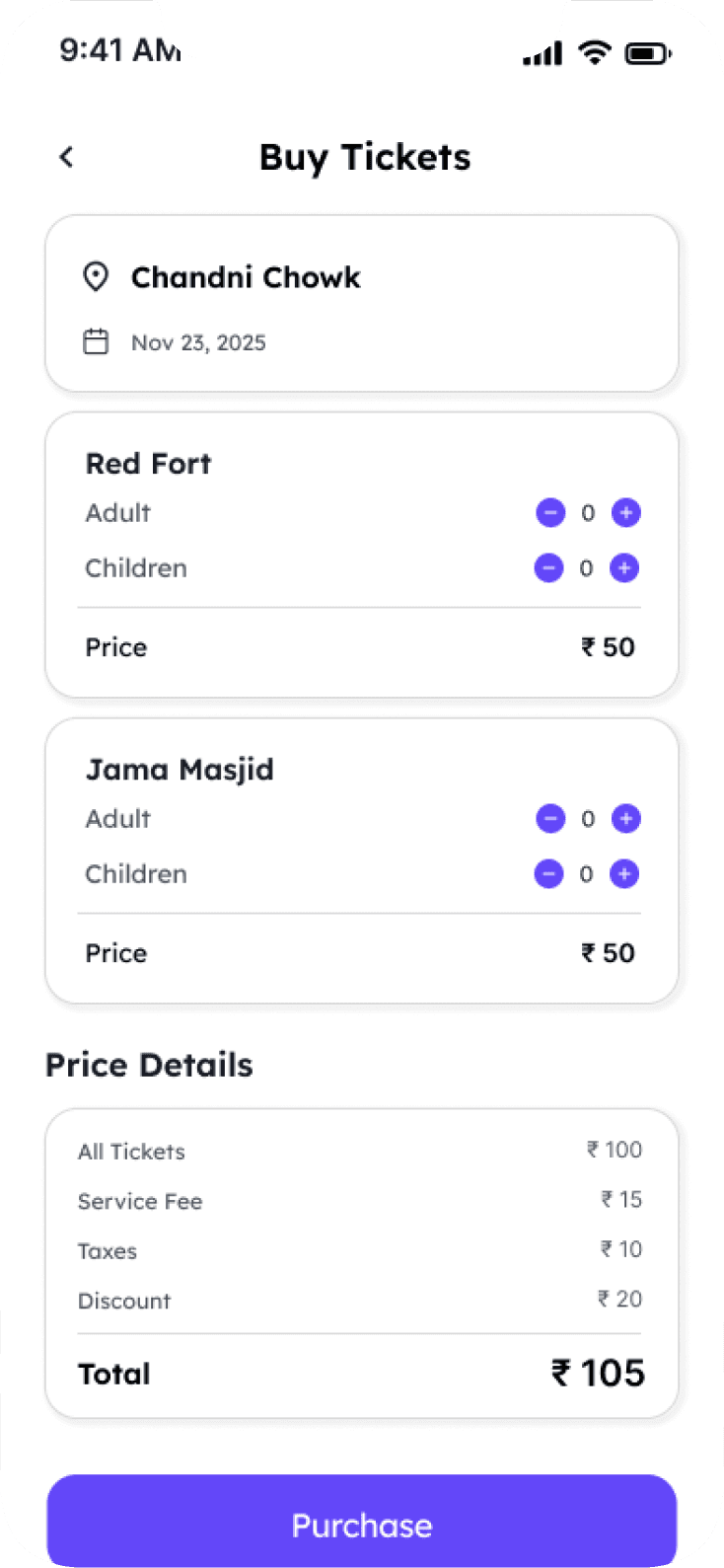Tap the Jama Masjid card title
This screenshot has width=724, height=1568.
[x=180, y=770]
